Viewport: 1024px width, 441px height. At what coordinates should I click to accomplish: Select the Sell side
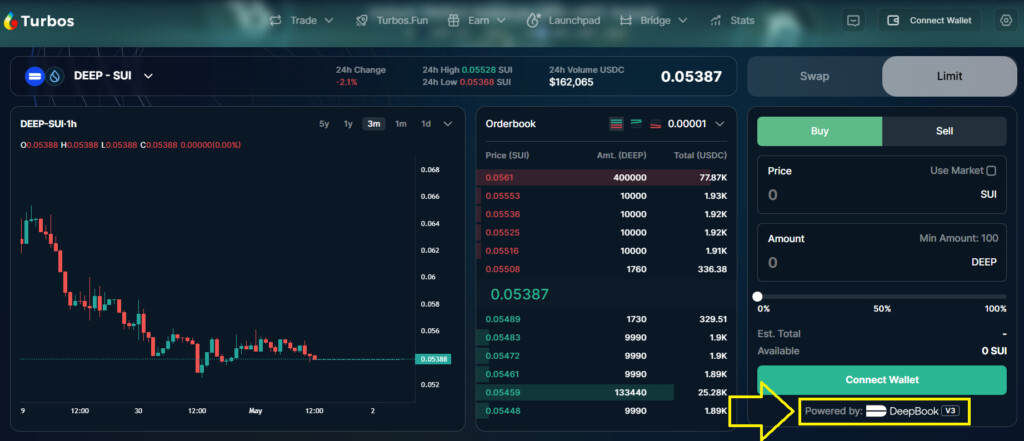click(x=944, y=131)
